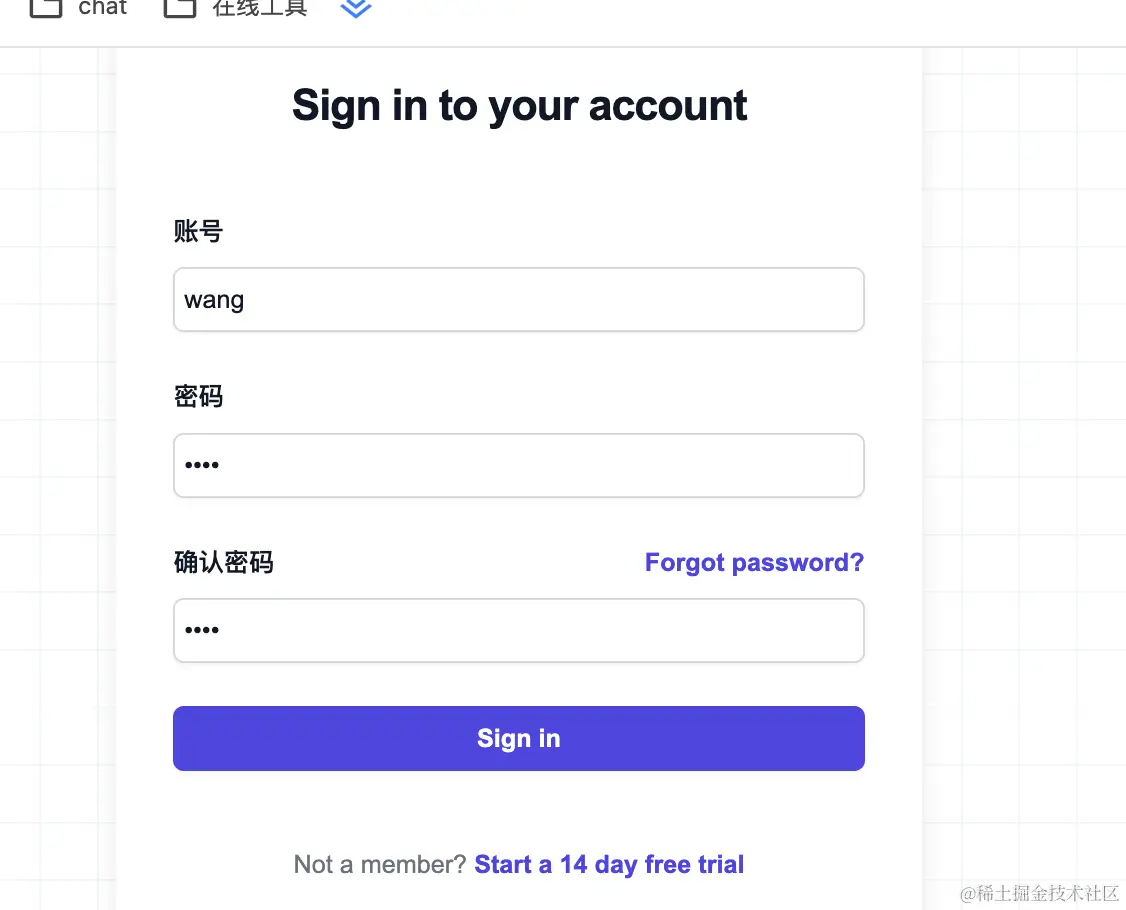
Task: Click the folder icon beside 在线工具
Action: (x=180, y=7)
